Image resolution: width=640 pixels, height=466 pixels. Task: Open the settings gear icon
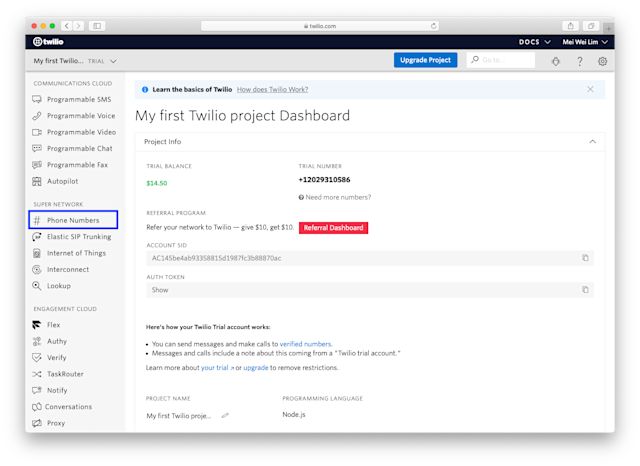pos(602,61)
